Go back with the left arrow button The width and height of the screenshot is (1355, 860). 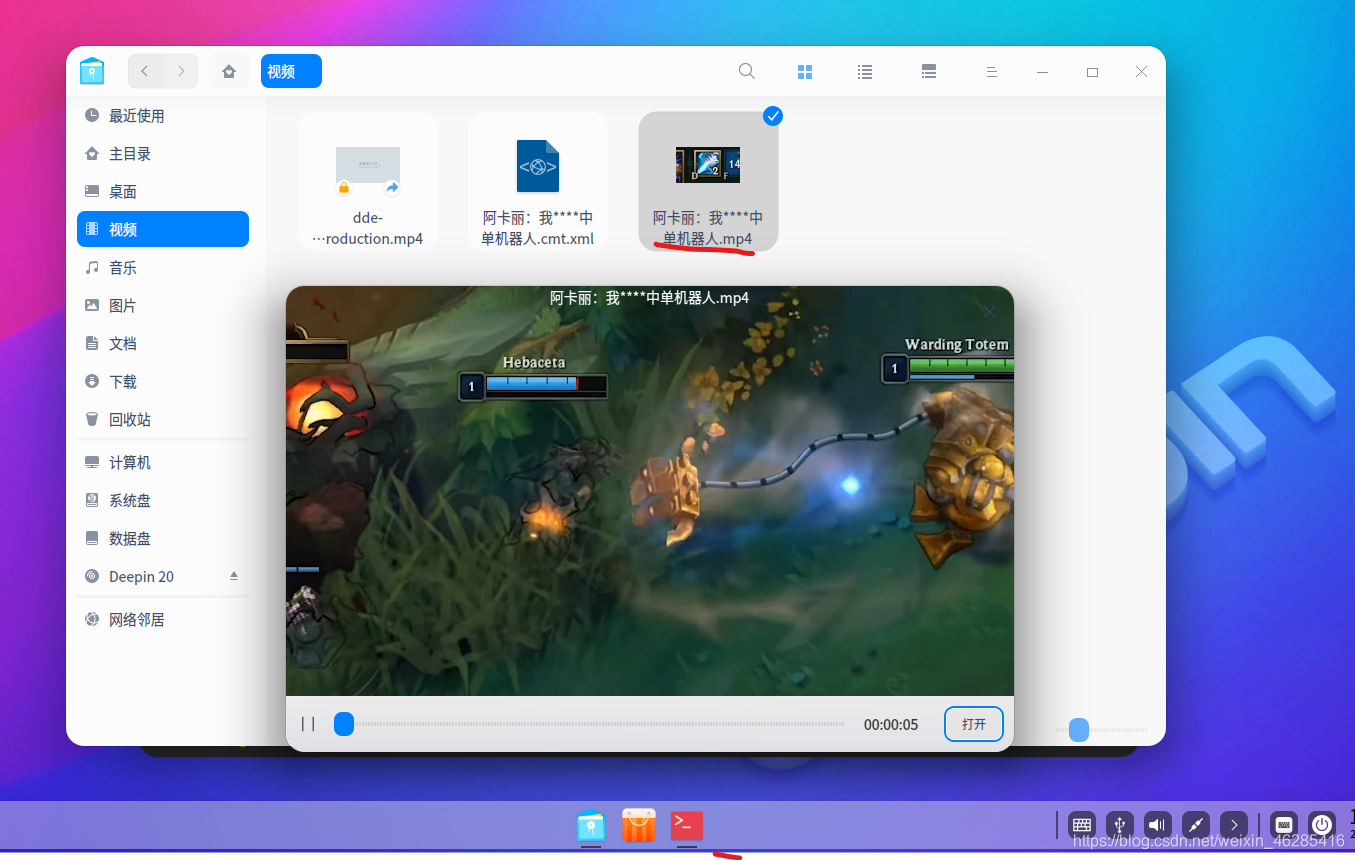[x=145, y=71]
